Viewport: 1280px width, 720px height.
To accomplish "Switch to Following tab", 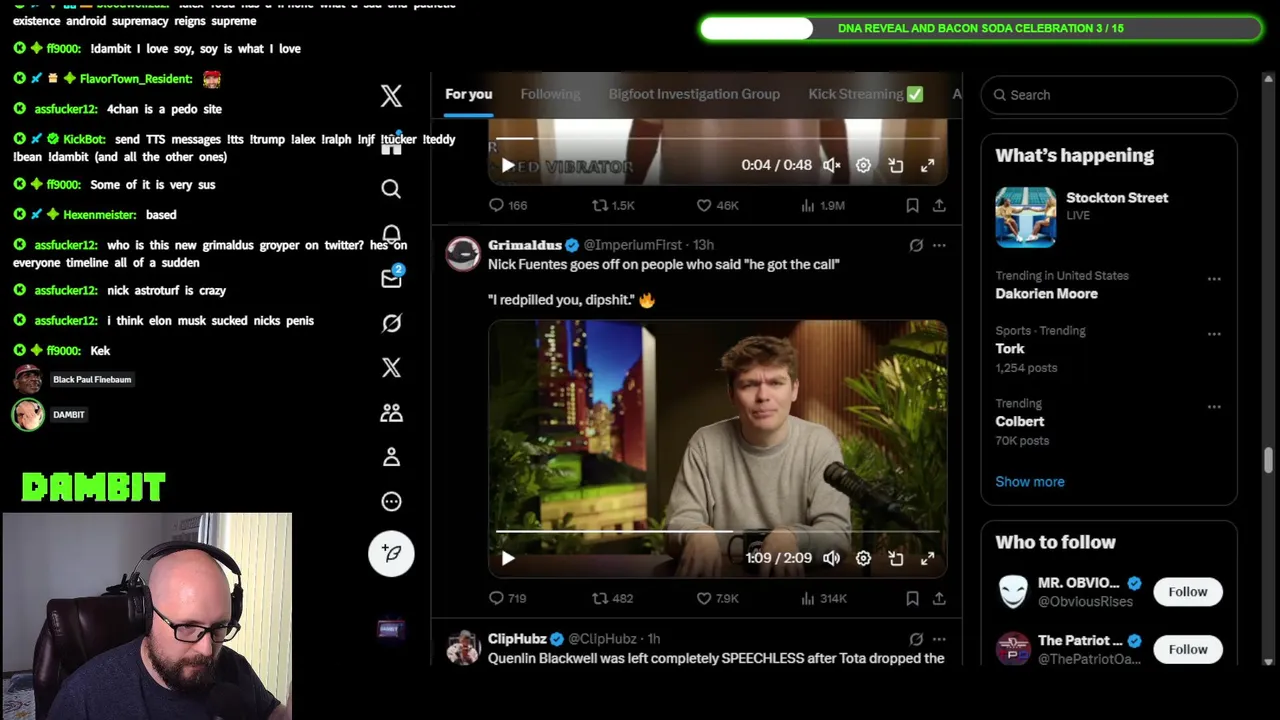I will click(x=550, y=94).
